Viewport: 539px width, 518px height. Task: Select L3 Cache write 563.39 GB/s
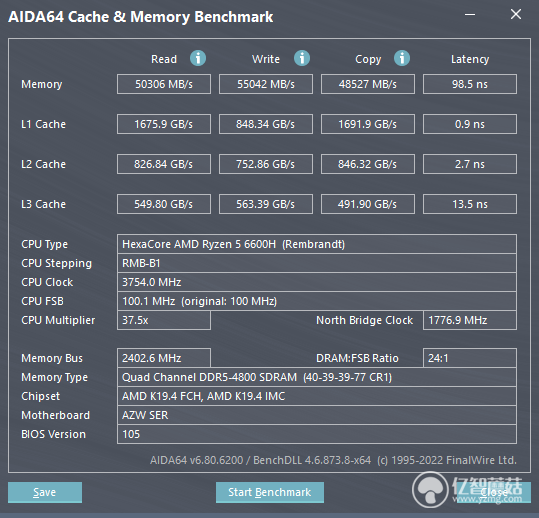[266, 204]
